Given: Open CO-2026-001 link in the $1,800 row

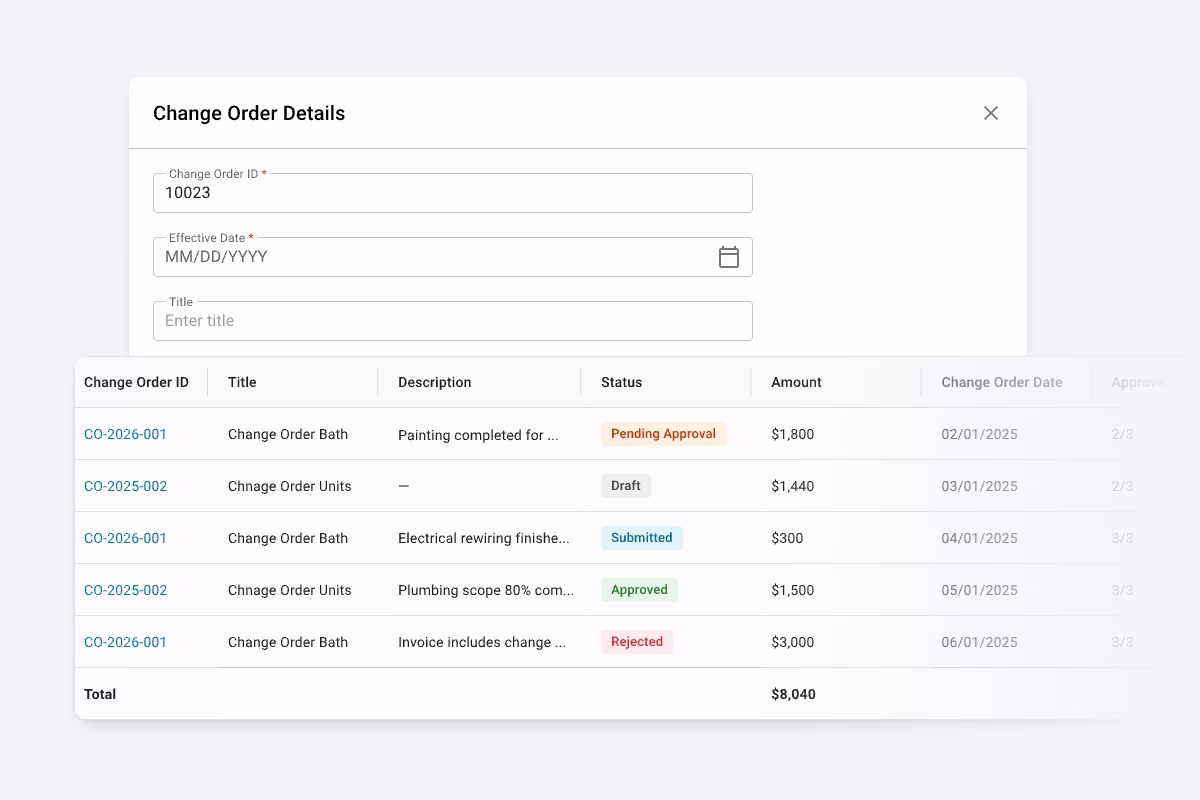Looking at the screenshot, I should 125,434.
